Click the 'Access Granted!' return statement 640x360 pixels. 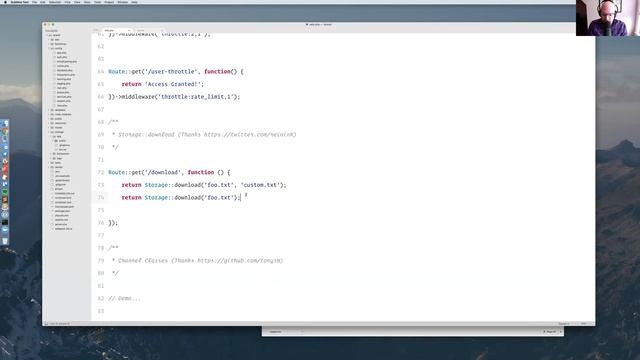(162, 84)
